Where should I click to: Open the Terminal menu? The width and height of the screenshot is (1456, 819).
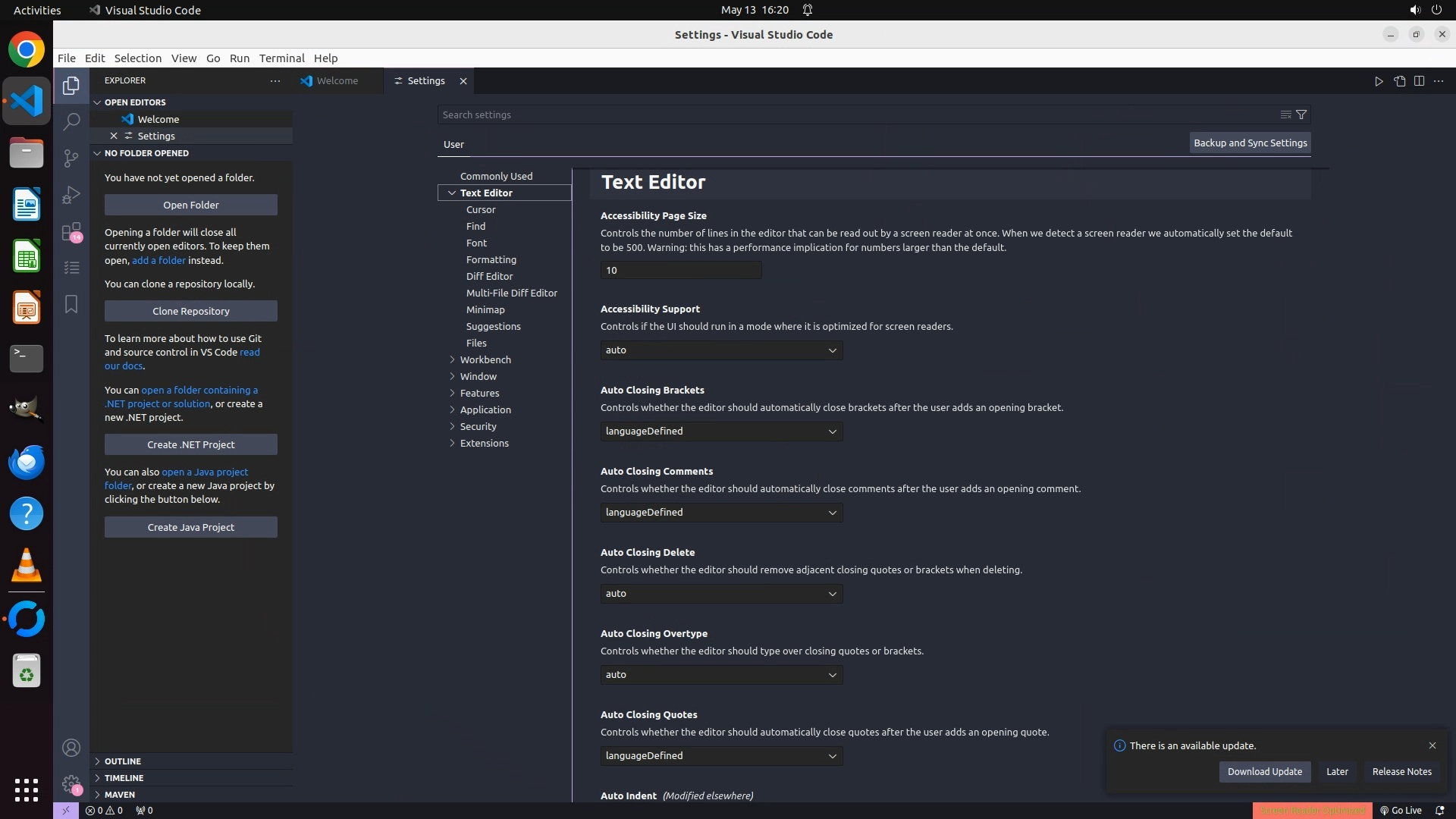point(281,58)
